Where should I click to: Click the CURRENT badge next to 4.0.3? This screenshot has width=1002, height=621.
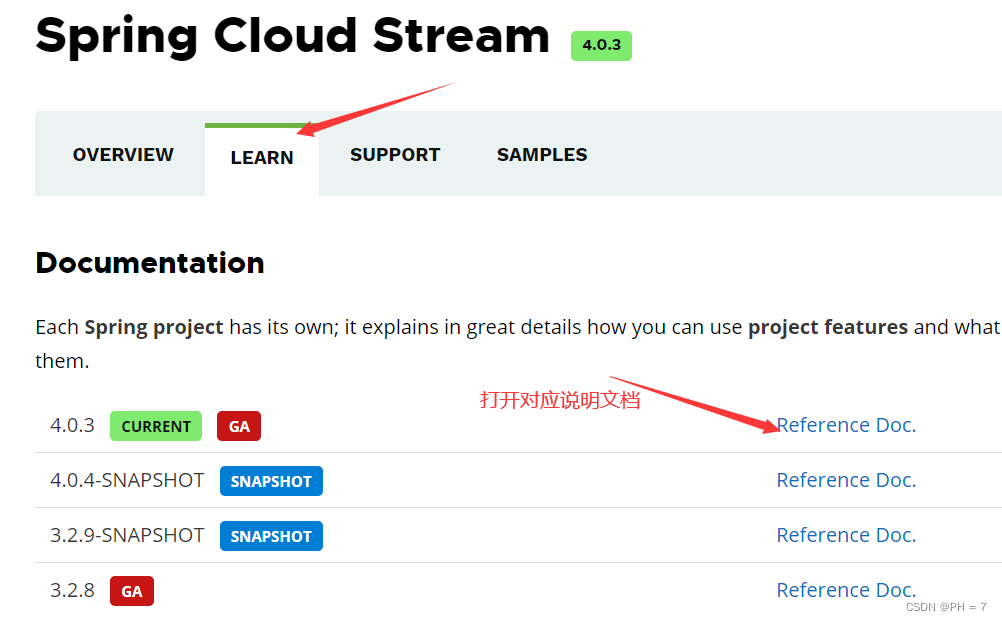coord(155,426)
